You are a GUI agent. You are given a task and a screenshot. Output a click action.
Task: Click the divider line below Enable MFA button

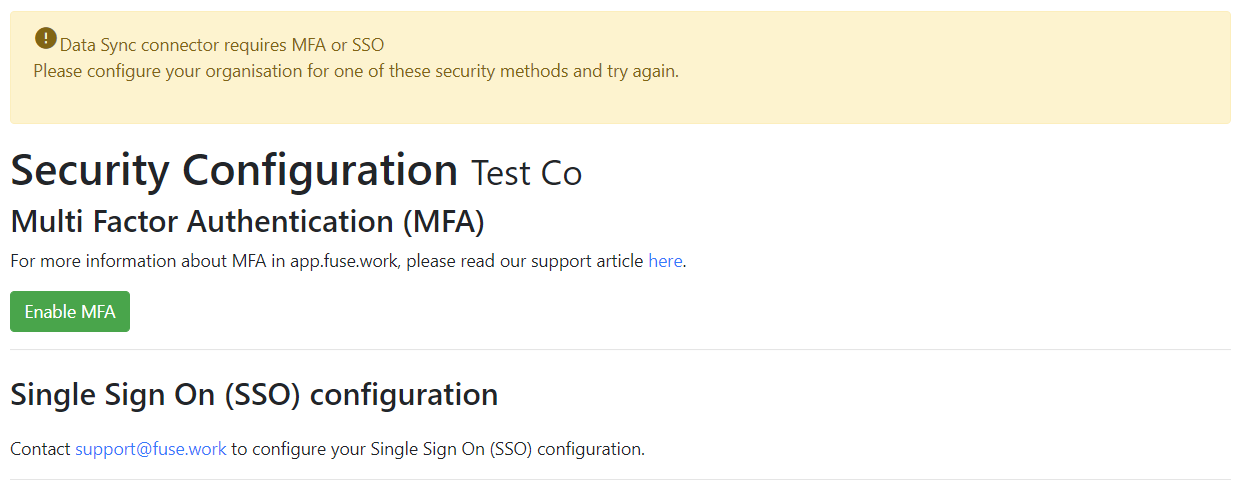(x=620, y=350)
